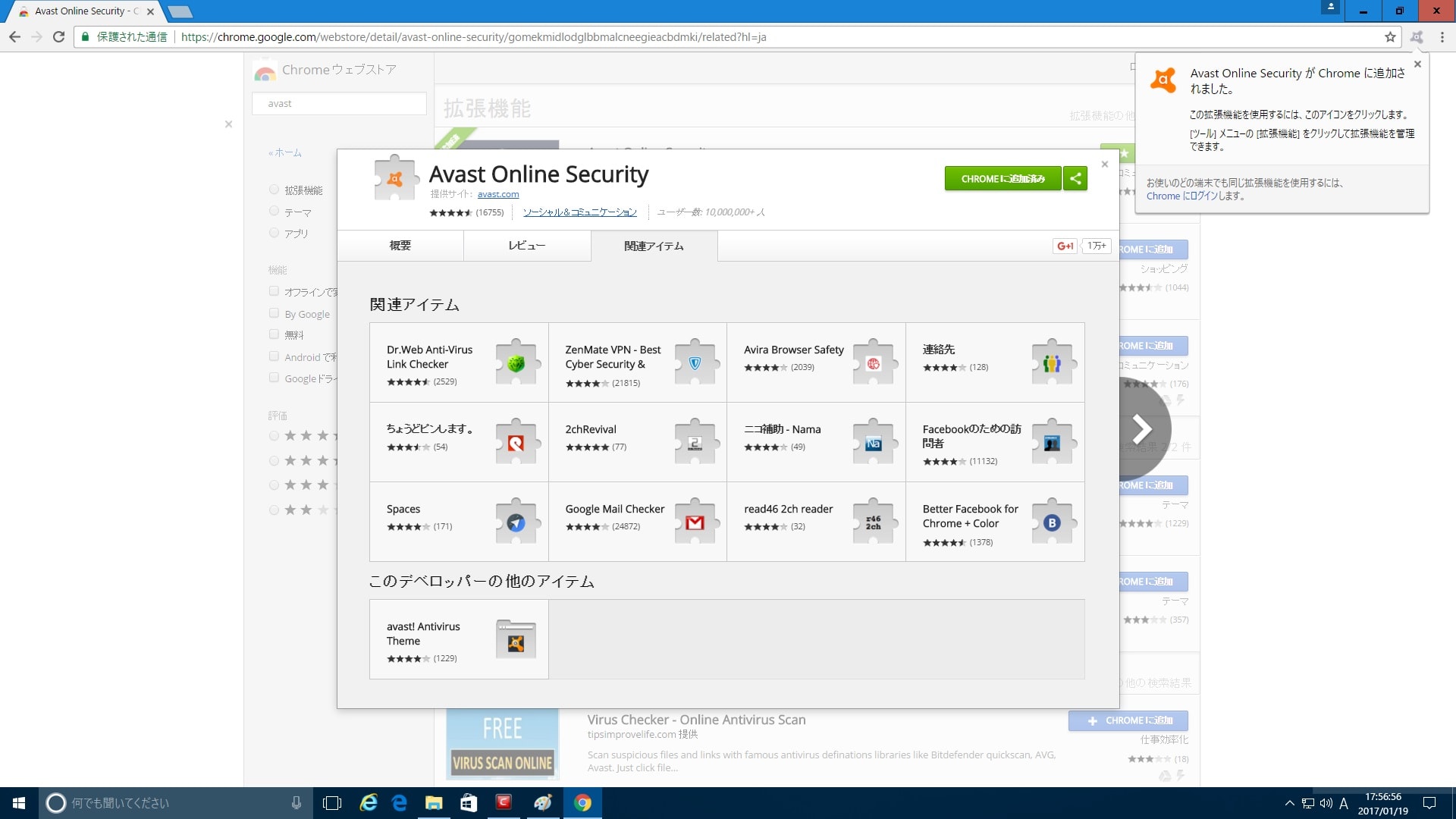Viewport: 1456px width, 819px height.
Task: Switch to 概要 tab
Action: pos(400,246)
